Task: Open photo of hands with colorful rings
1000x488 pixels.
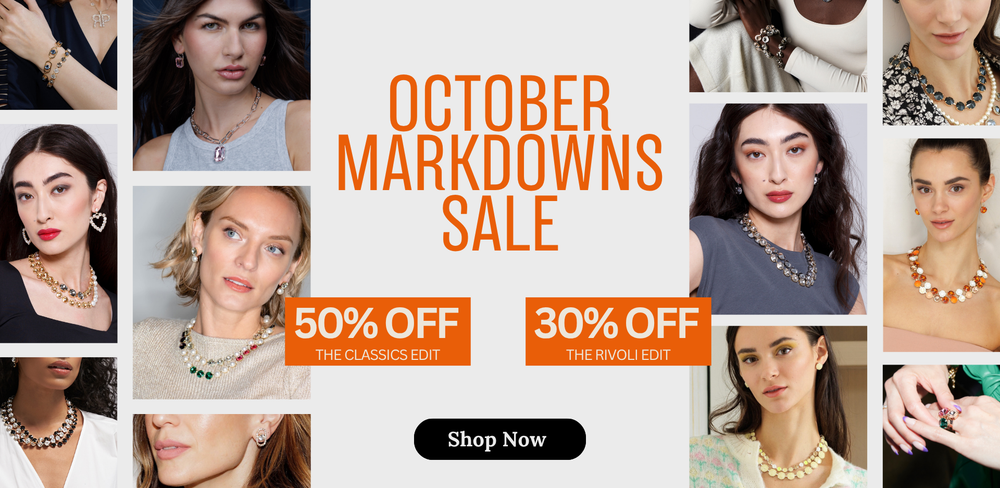Action: coord(941,426)
